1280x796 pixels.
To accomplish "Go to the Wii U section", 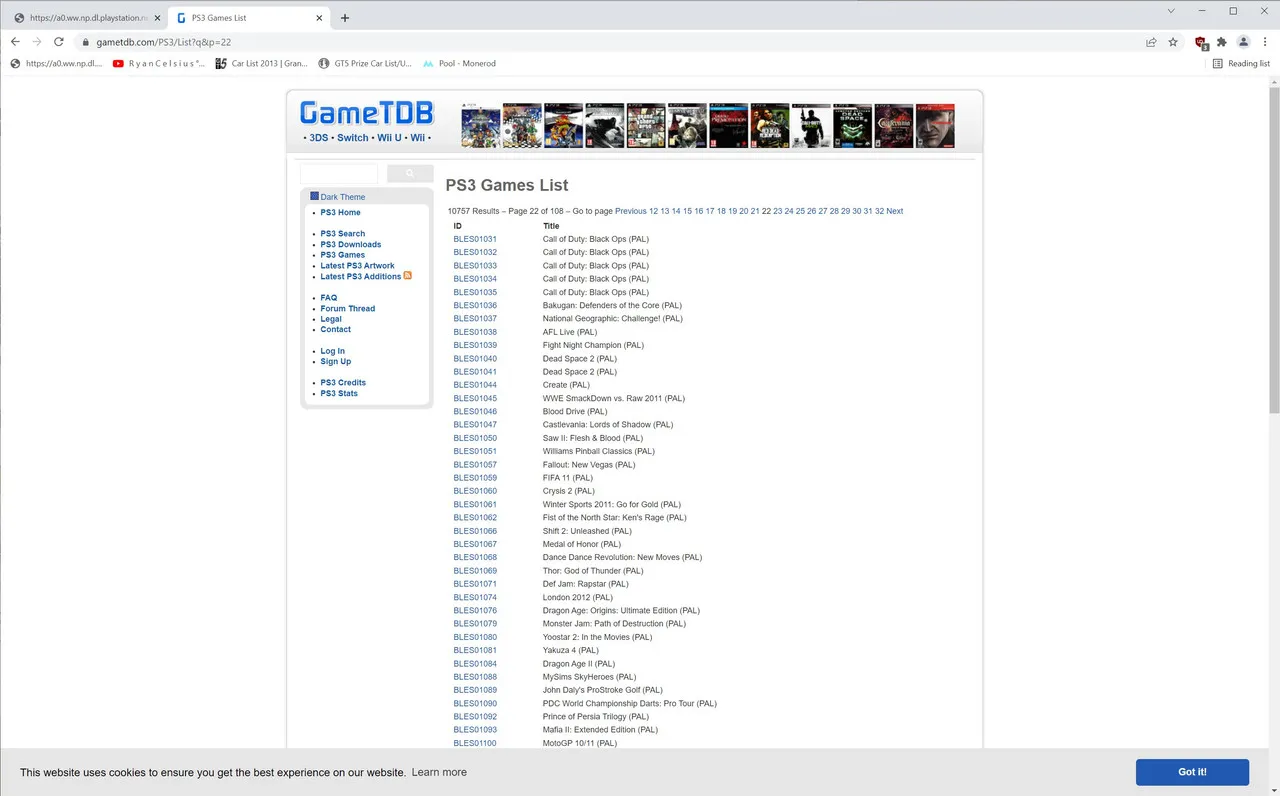I will (x=390, y=138).
